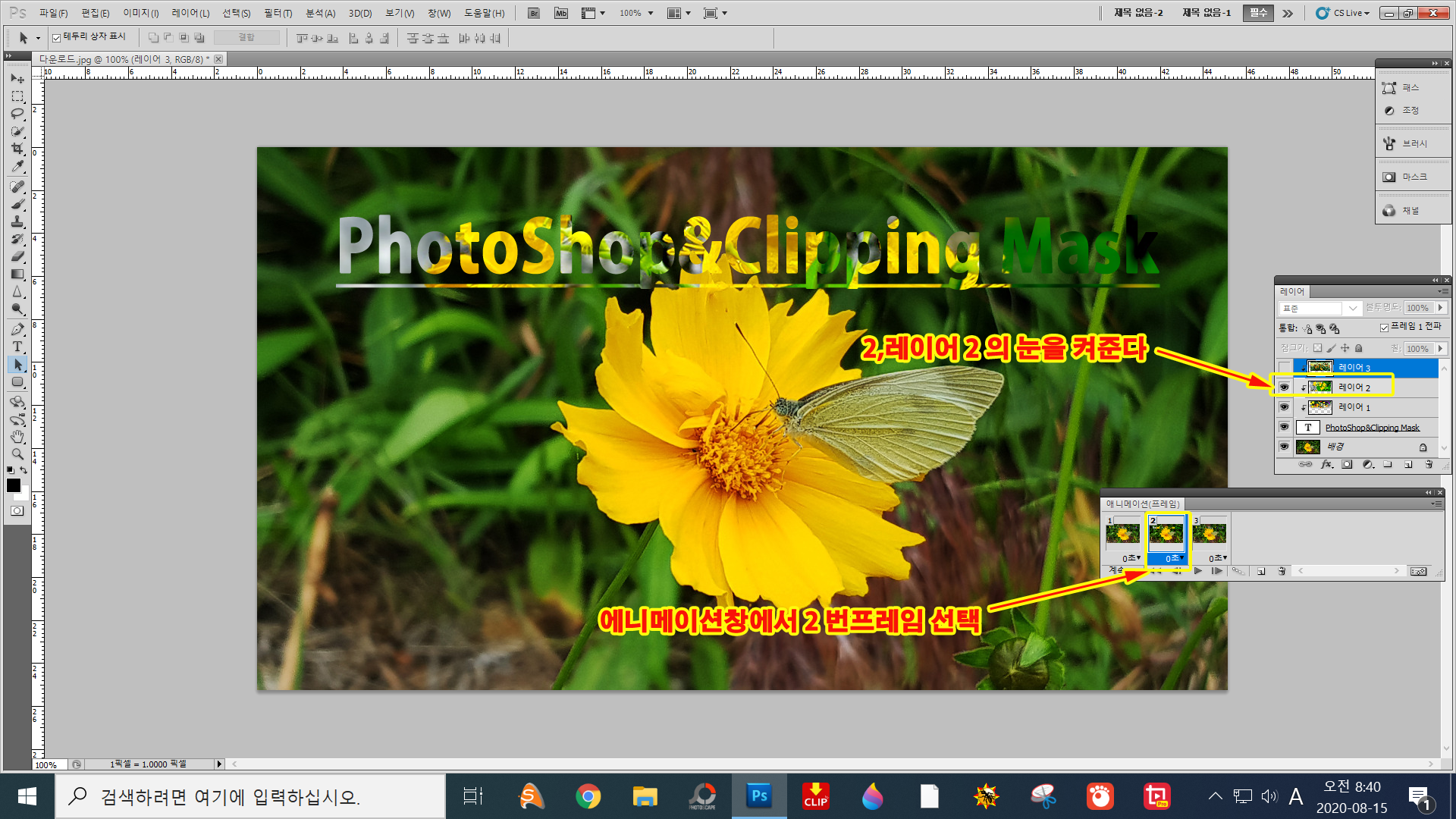Select the Brush tool
Screen dimensions: 1456x819
17,204
